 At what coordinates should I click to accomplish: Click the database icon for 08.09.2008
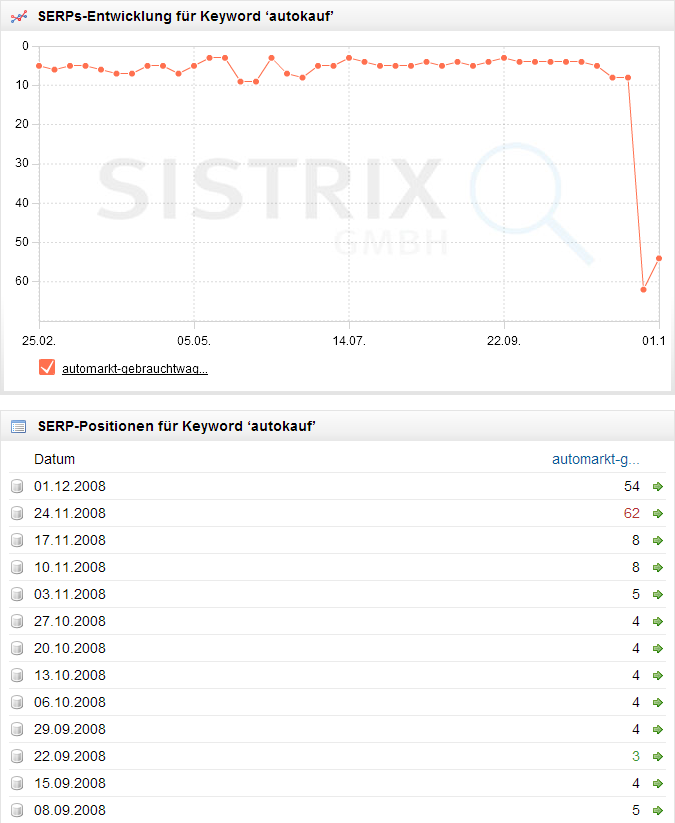17,811
